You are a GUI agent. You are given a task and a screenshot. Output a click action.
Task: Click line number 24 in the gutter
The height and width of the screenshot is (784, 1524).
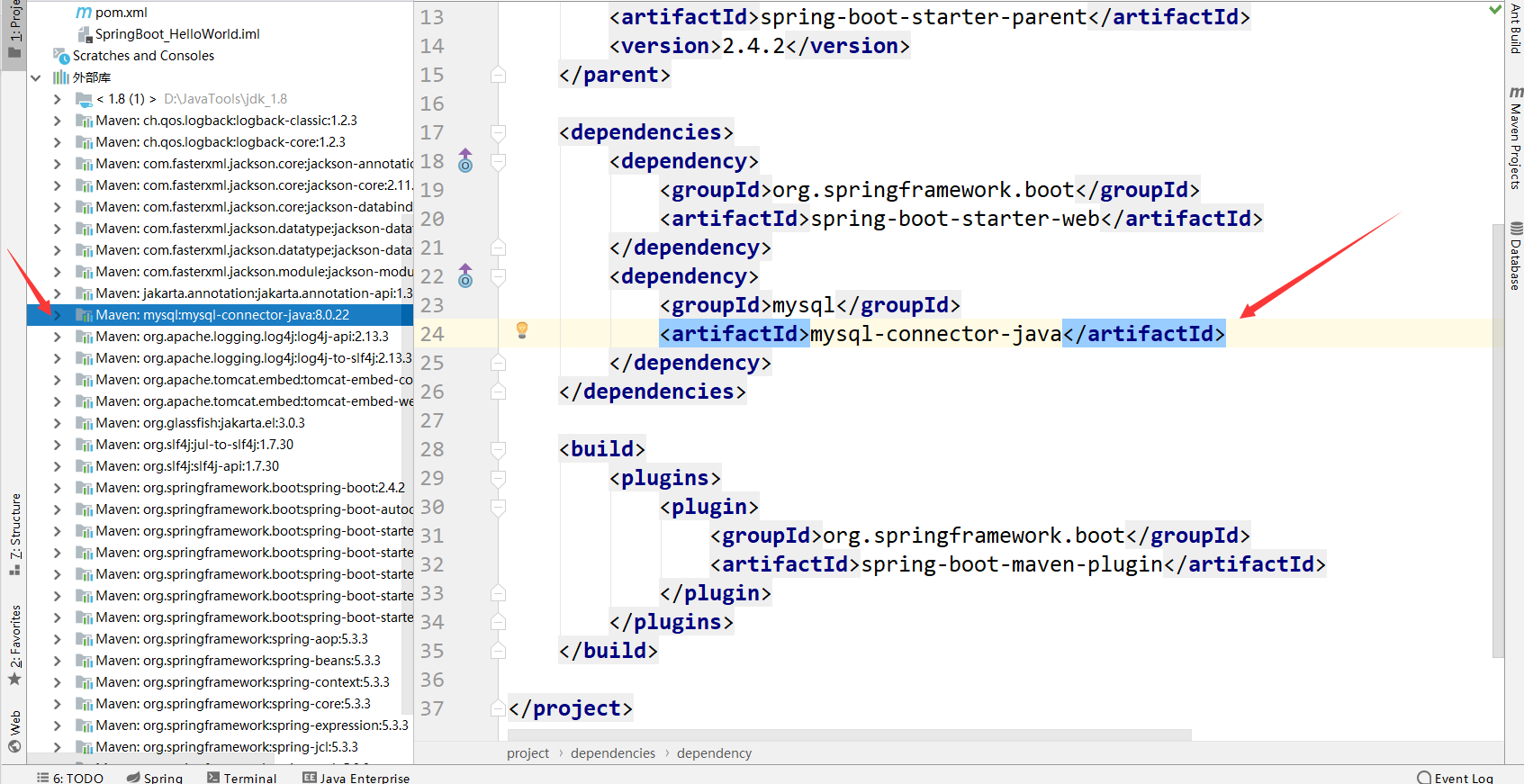click(432, 334)
